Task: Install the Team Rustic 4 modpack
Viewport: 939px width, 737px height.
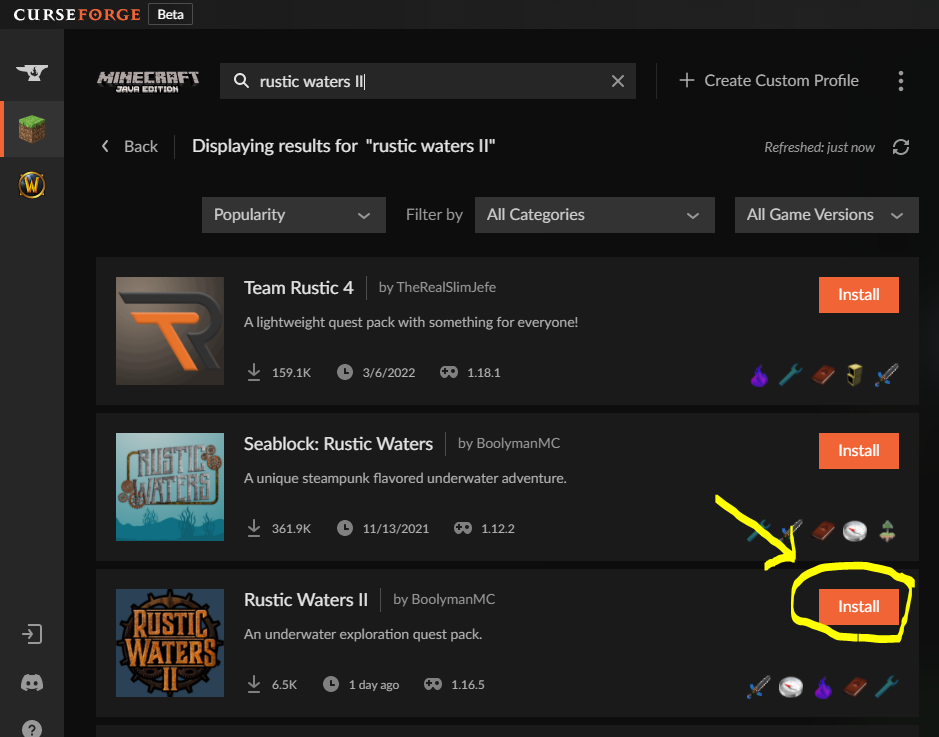Action: pyautogui.click(x=858, y=295)
